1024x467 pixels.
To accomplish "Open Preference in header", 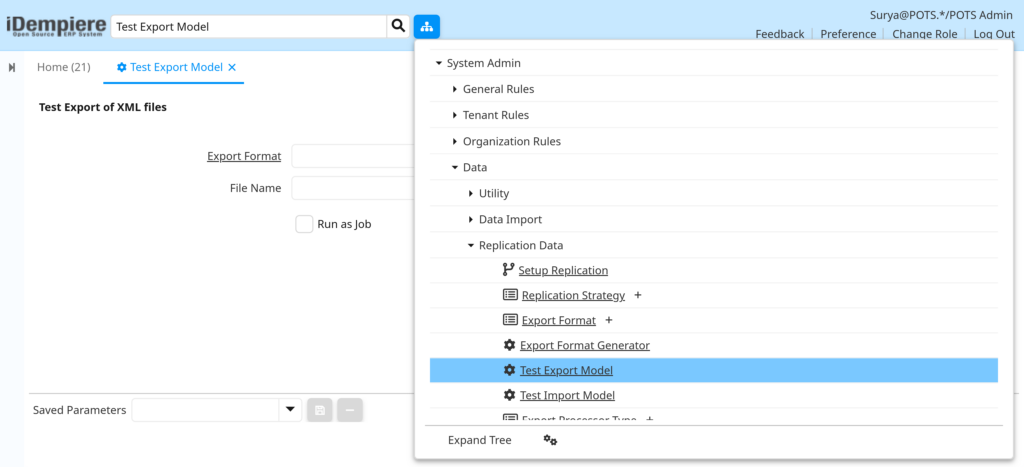I will (848, 34).
